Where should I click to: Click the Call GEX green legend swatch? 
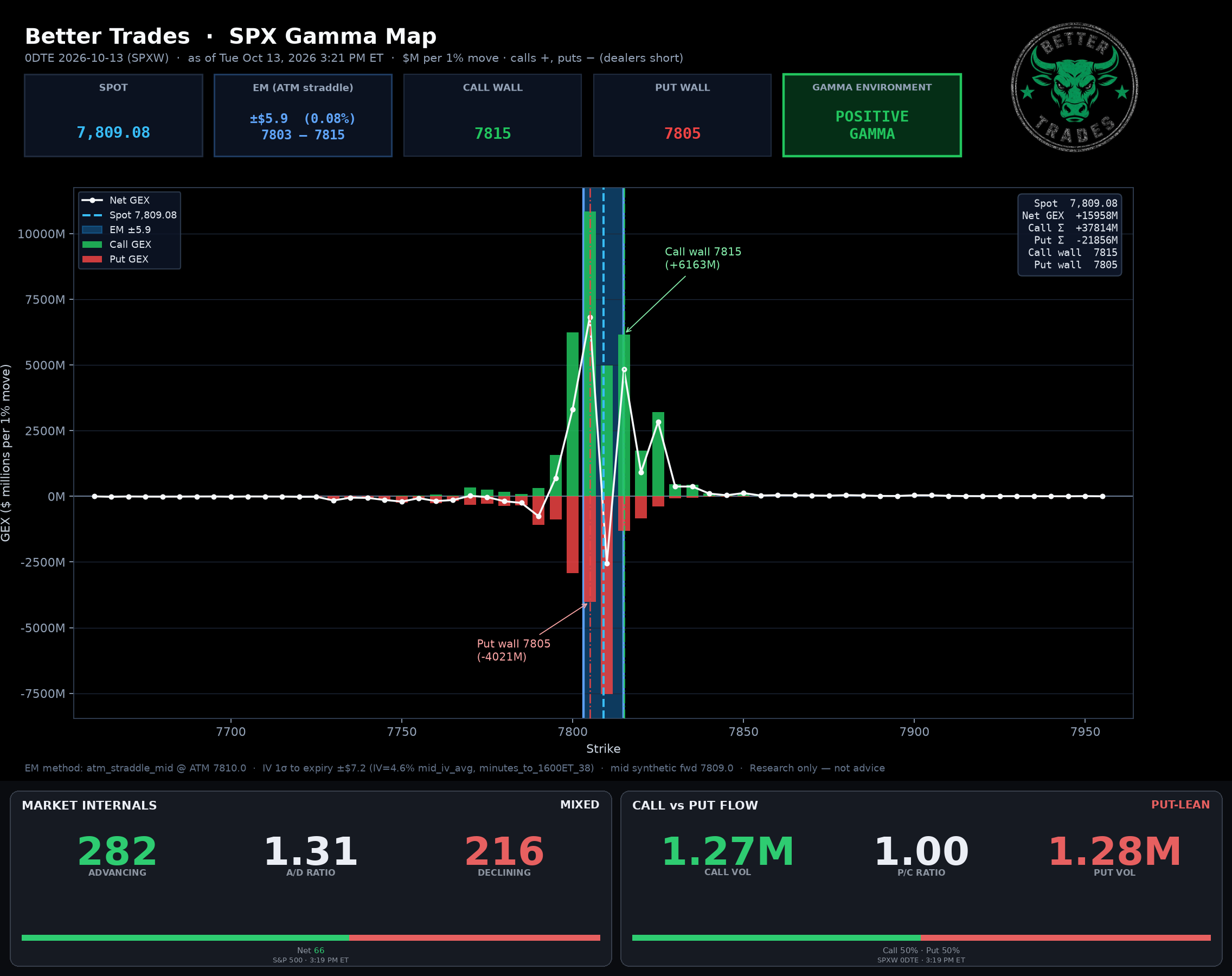pos(92,245)
